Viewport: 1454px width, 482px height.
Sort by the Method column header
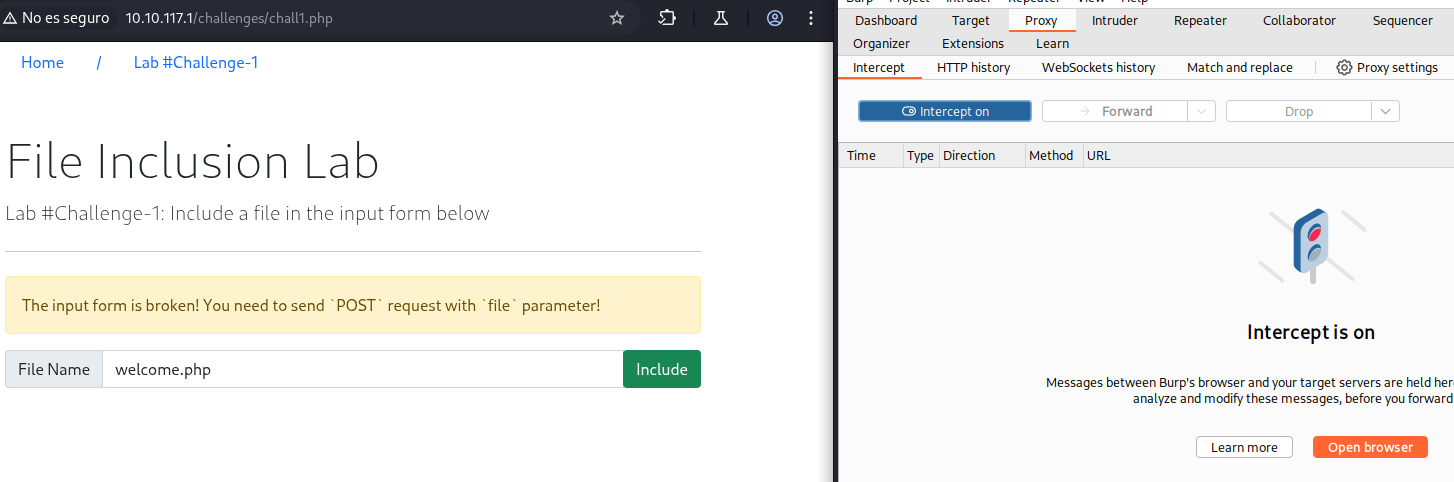(x=1054, y=155)
